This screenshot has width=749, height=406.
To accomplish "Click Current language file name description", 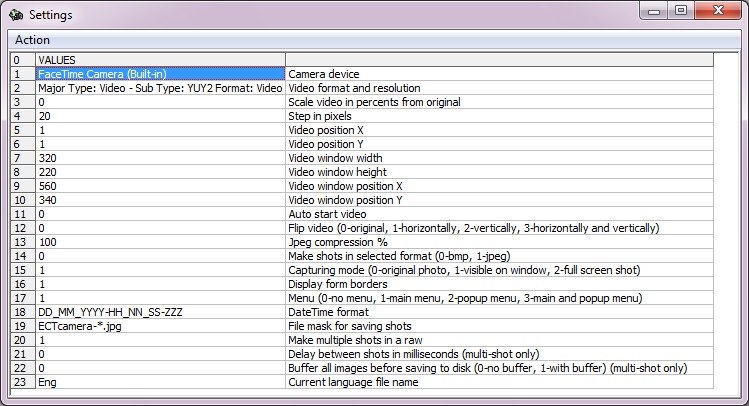I will tap(499, 382).
